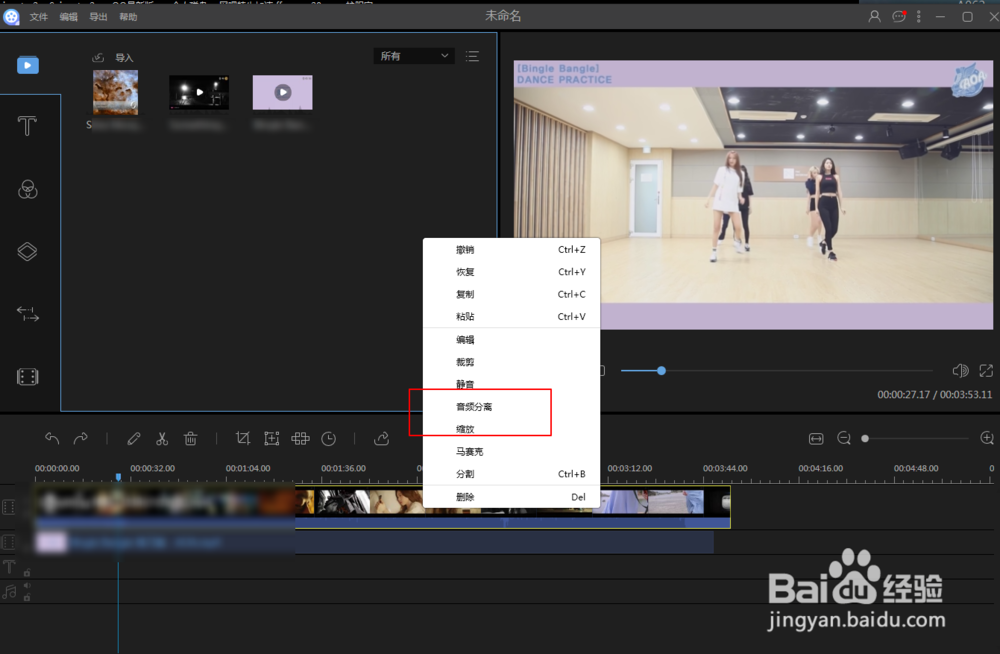
Task: Open the Text panel in sidebar
Action: coord(27,126)
